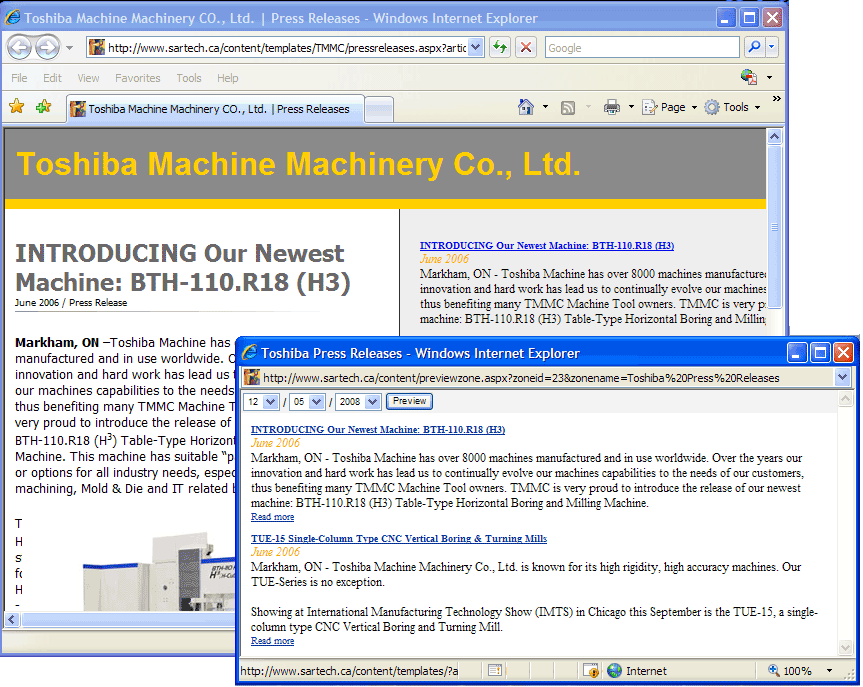The width and height of the screenshot is (863, 687).
Task: Expand the Home button dropdown arrow
Action: point(545,107)
